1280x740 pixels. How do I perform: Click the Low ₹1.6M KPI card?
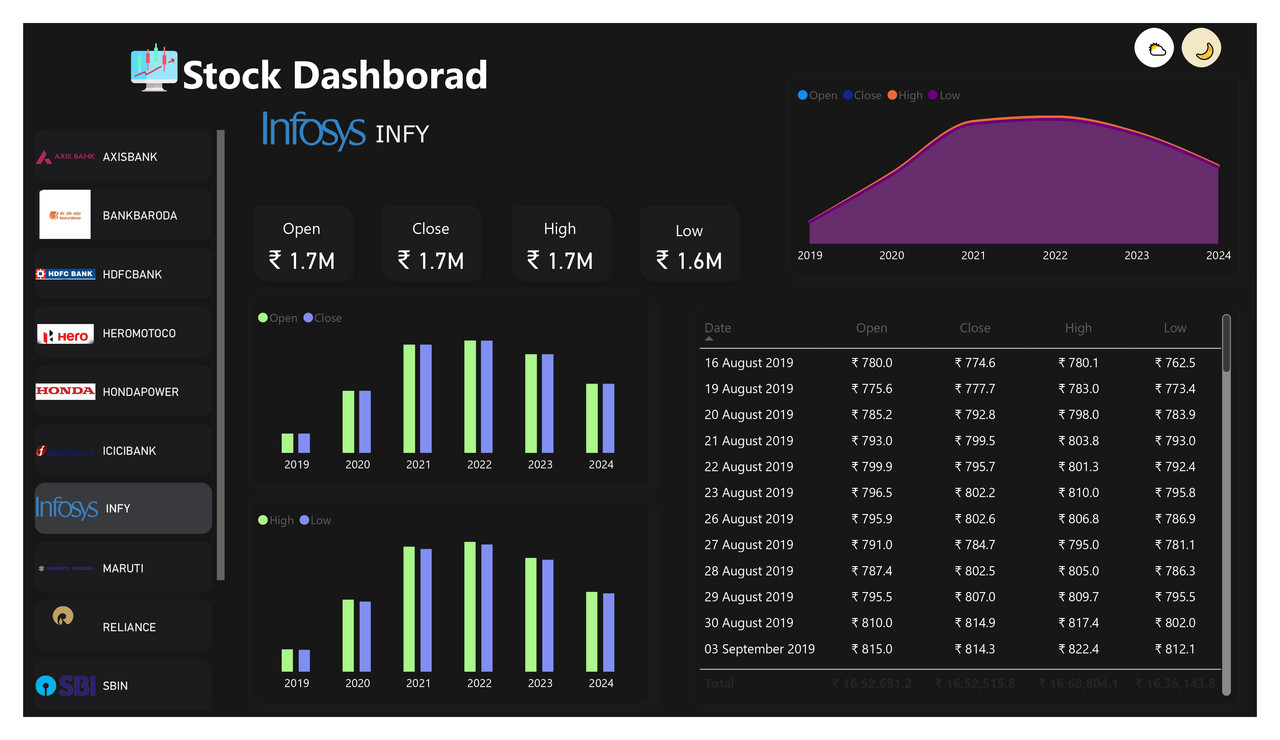689,243
